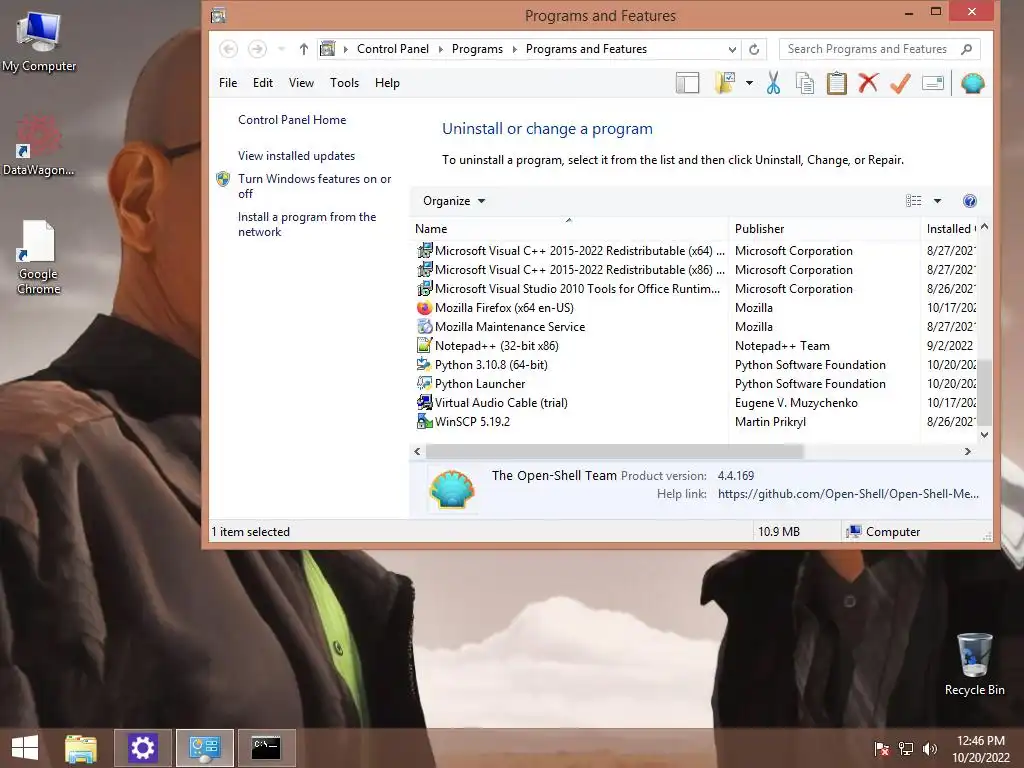This screenshot has width=1024, height=768.
Task: Click the Change your view icon
Action: (x=914, y=201)
